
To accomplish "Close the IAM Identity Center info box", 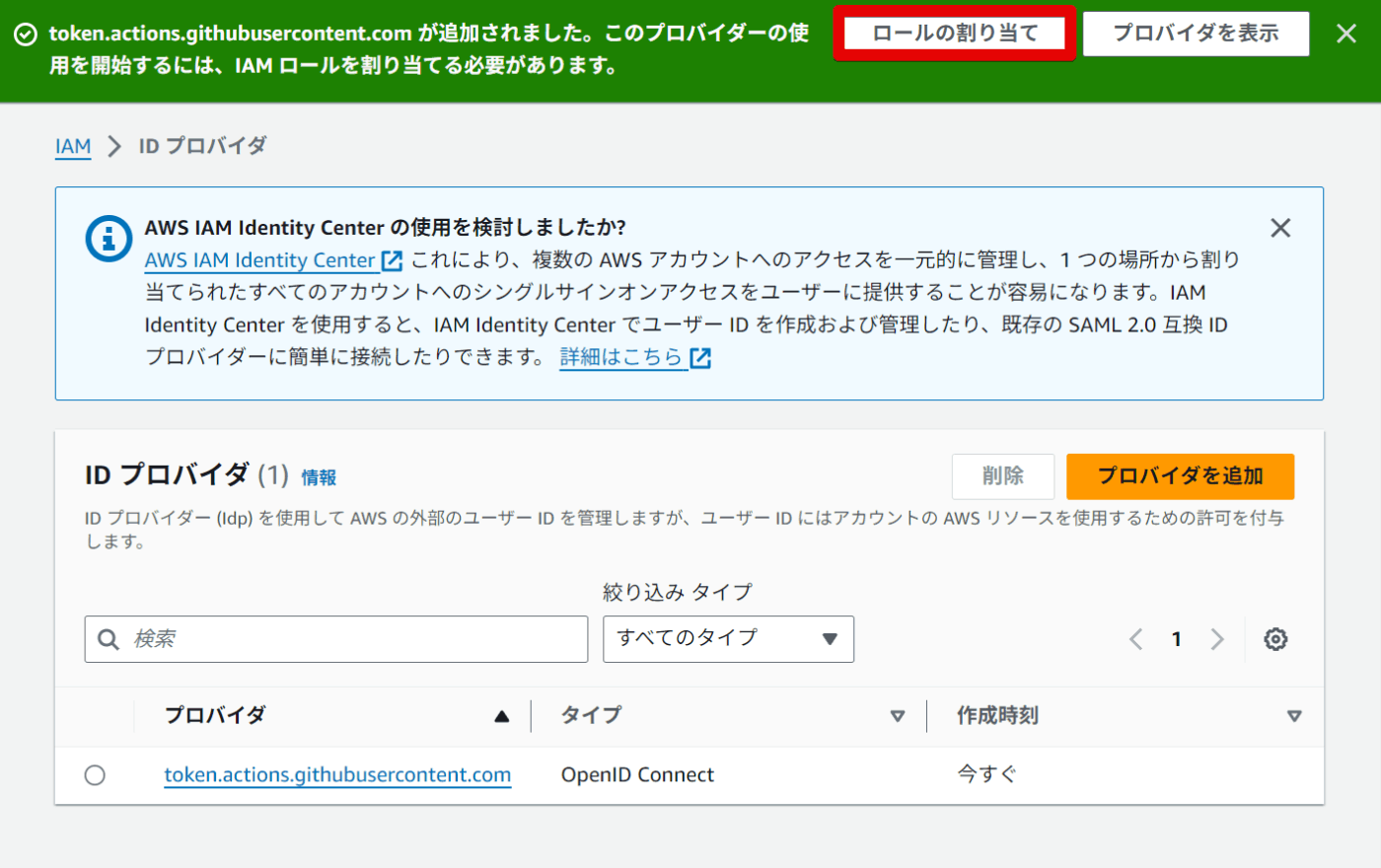I will 1280,228.
